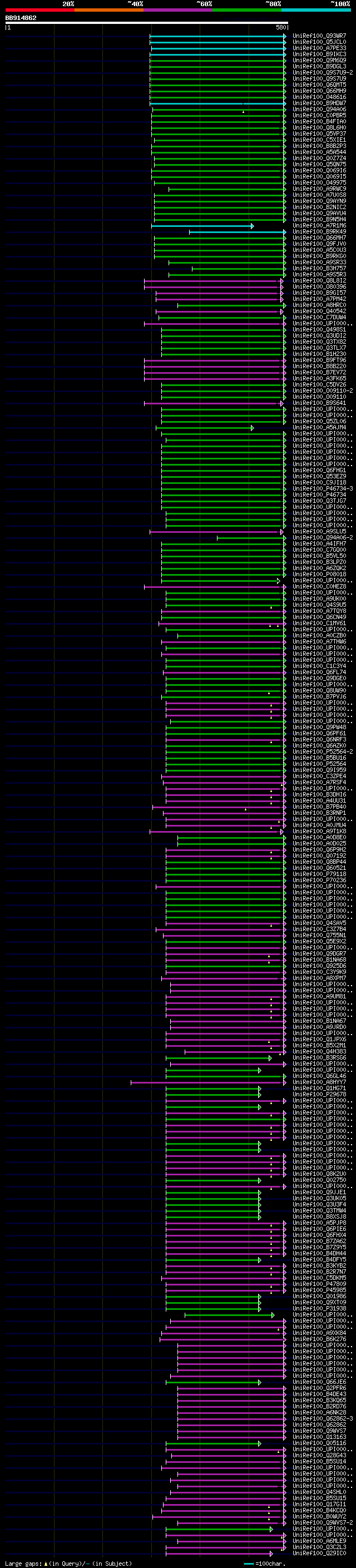Click the UniRef100_P31938 label
The image size is (356, 1568).
click(x=319, y=1308)
